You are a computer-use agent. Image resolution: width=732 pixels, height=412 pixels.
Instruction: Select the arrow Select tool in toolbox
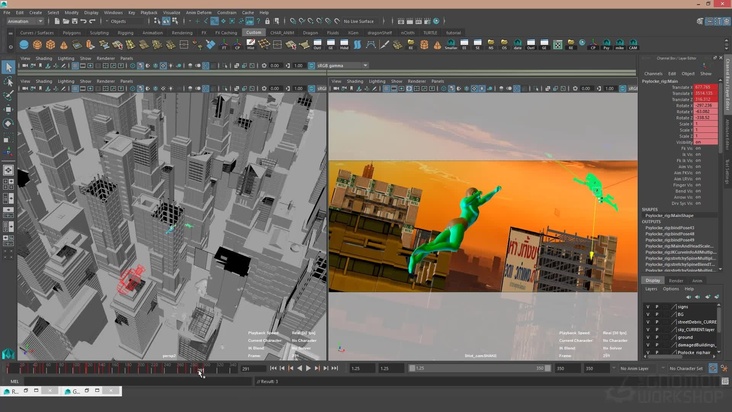[x=8, y=67]
